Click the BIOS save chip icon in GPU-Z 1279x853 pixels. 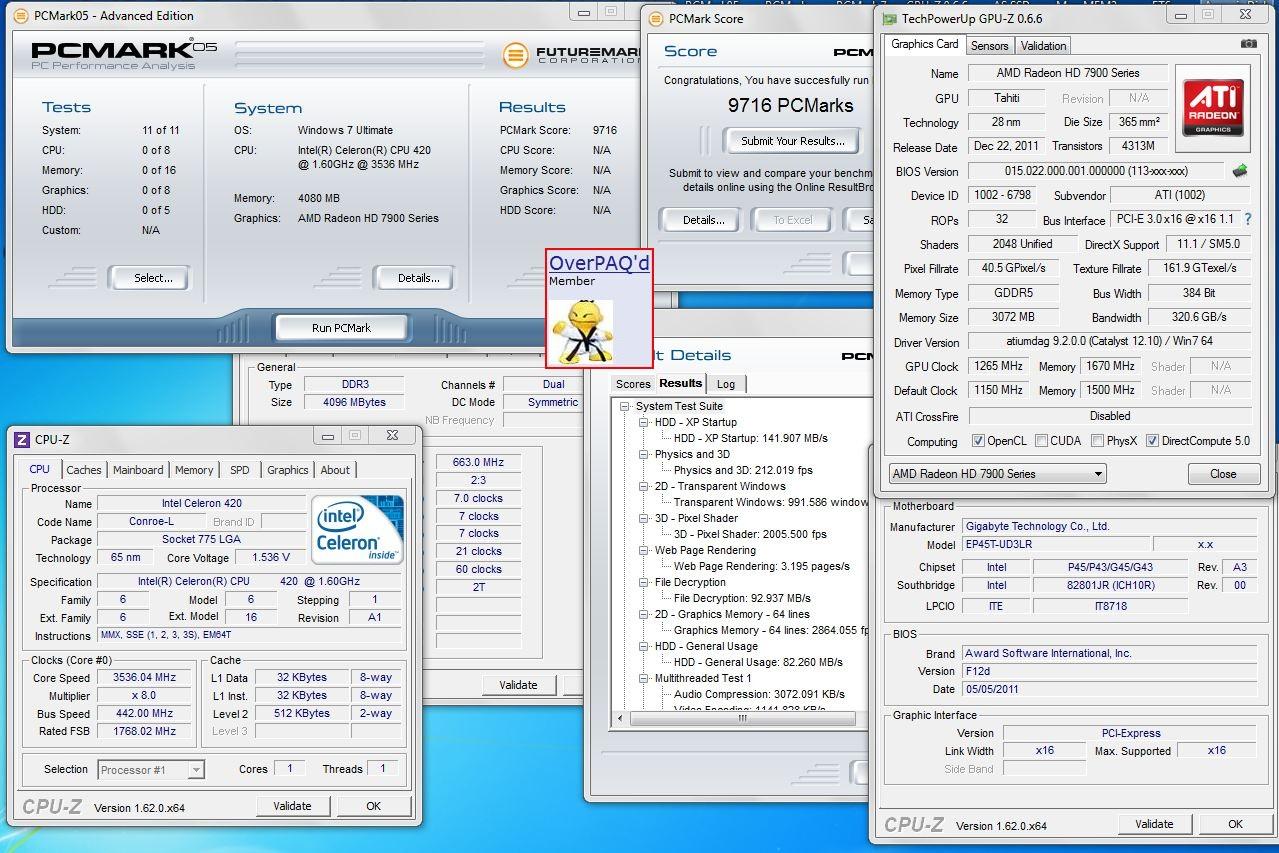tap(1241, 171)
